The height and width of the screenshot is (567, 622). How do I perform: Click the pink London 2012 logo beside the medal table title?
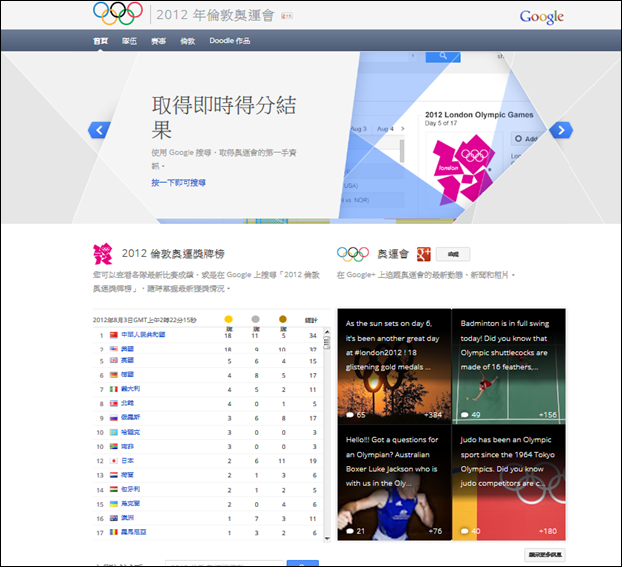pos(102,254)
